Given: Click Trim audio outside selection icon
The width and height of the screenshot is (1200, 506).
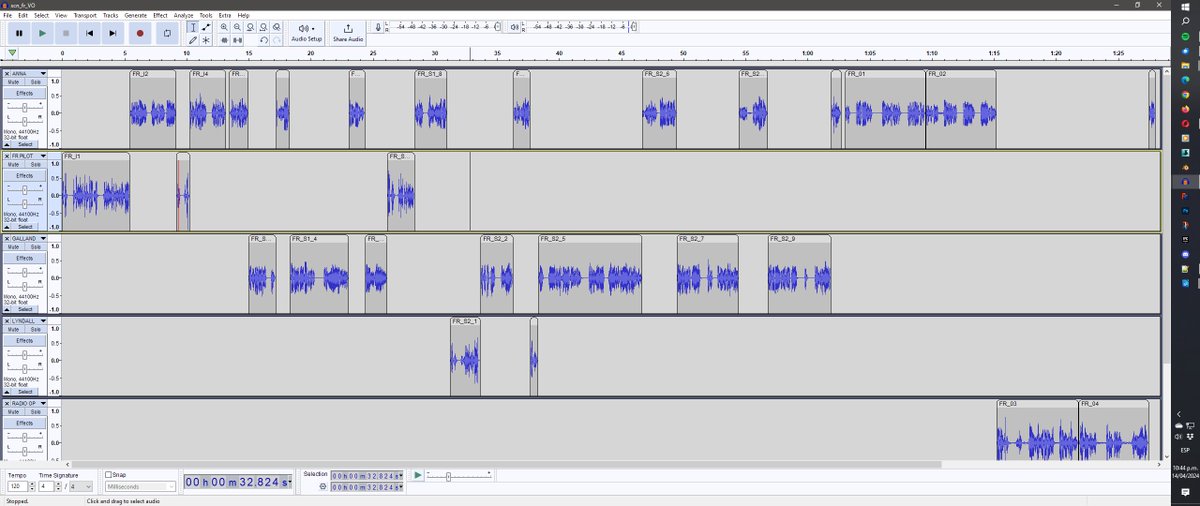Looking at the screenshot, I should (223, 40).
